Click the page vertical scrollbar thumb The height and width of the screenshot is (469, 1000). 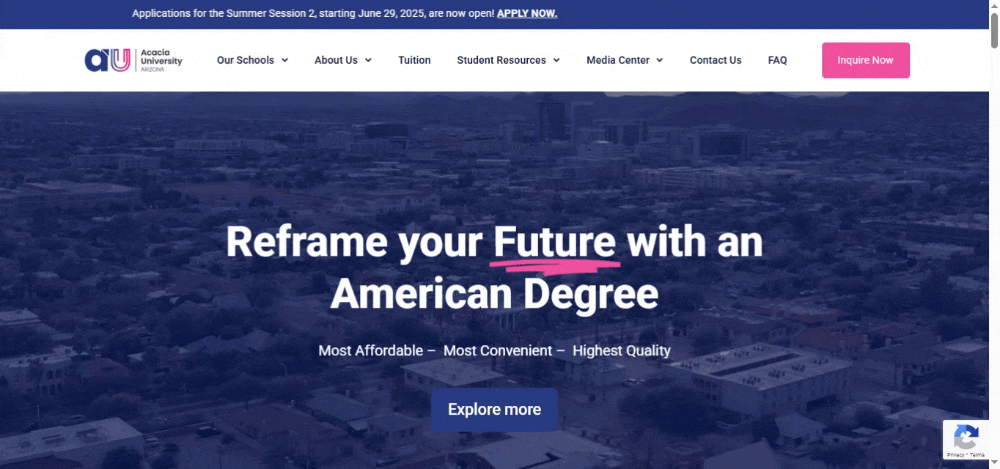pos(994,29)
